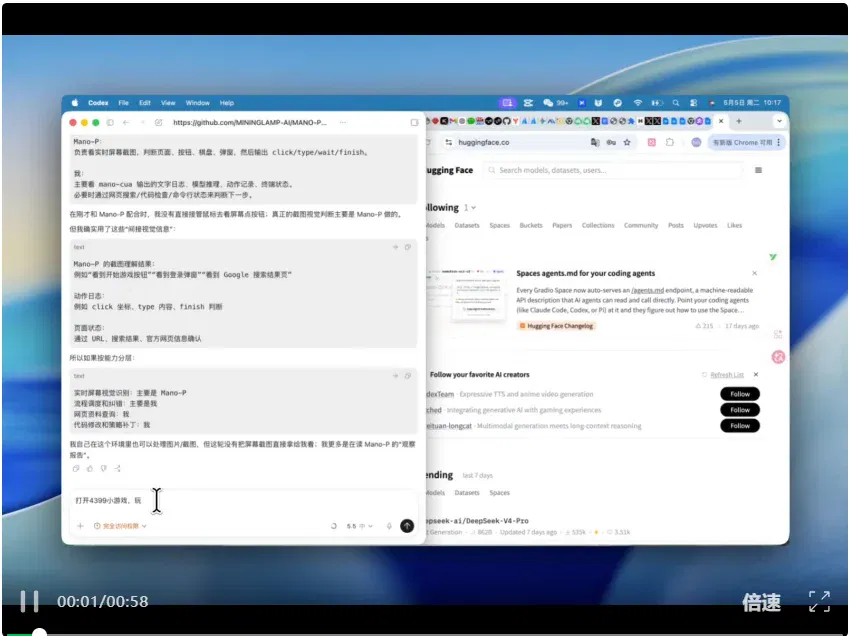
Task: Click the Spotlight search icon in menu bar
Action: pyautogui.click(x=675, y=102)
